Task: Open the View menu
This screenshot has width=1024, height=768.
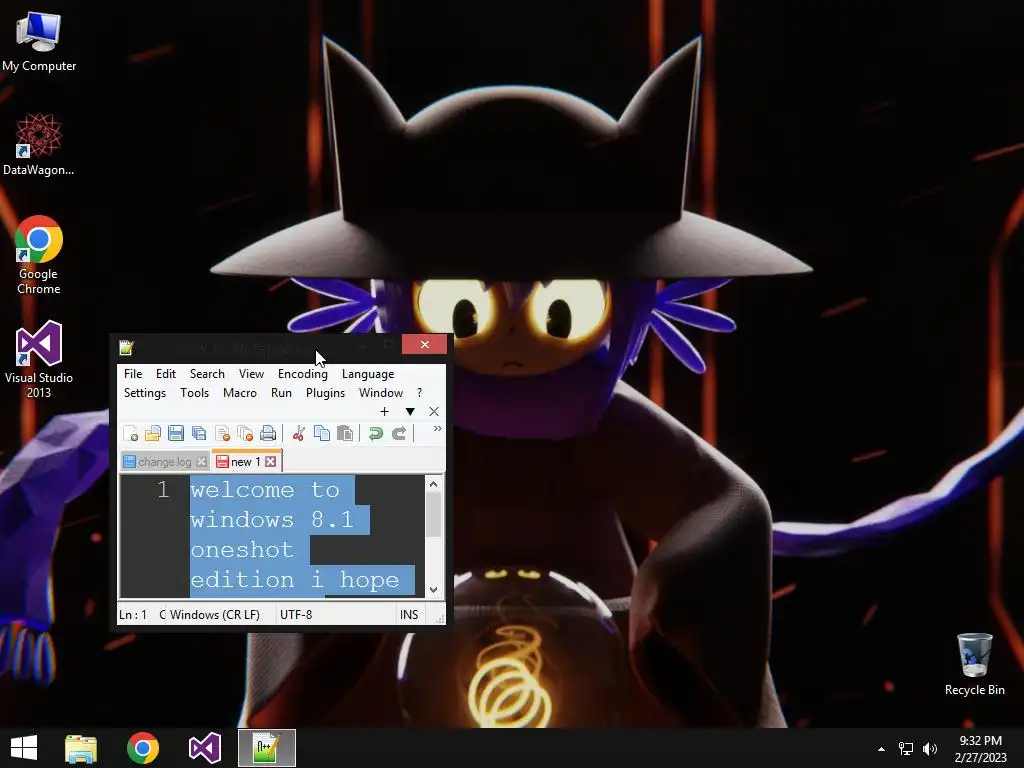Action: [x=251, y=374]
